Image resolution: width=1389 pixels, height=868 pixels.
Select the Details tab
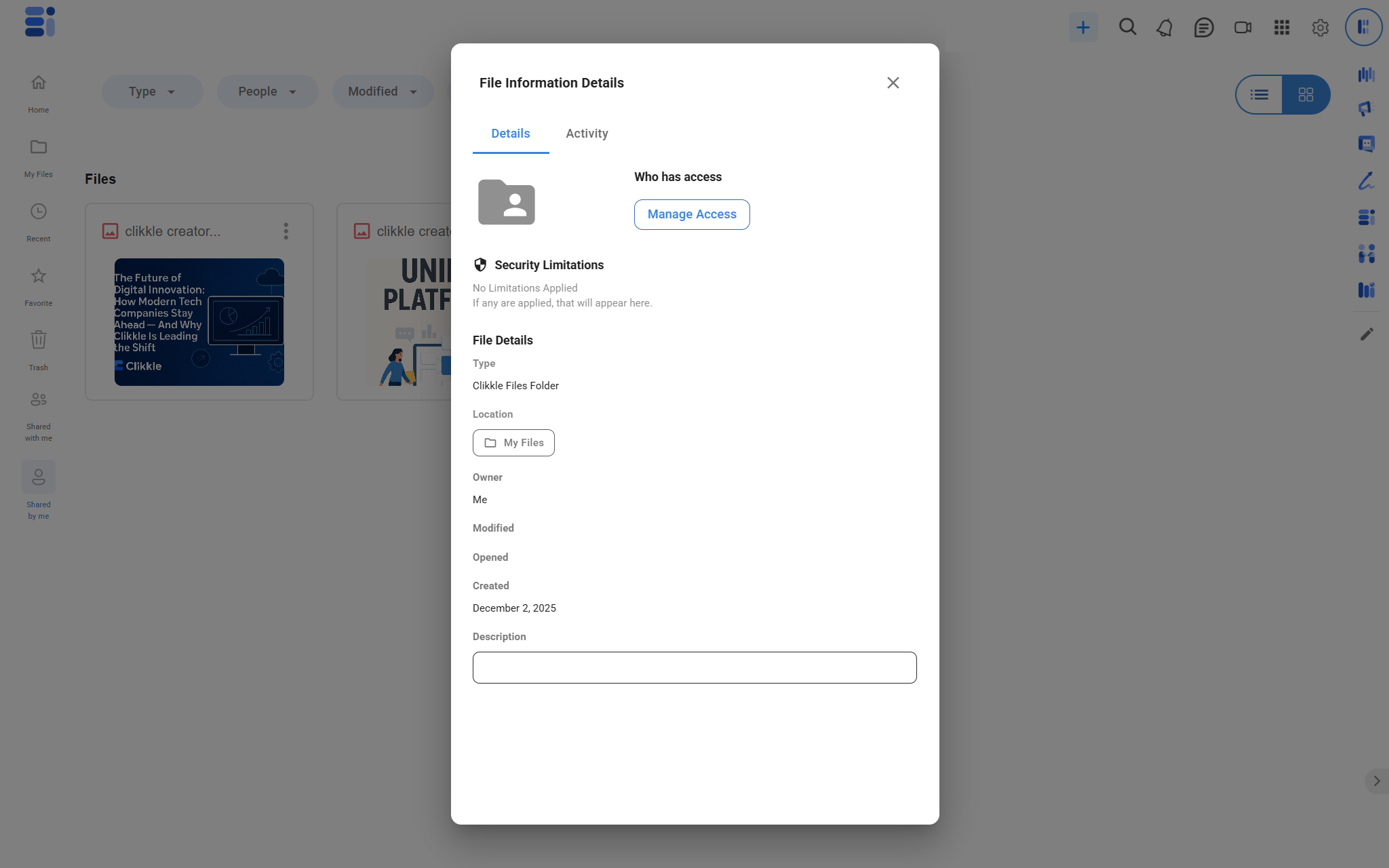[510, 134]
